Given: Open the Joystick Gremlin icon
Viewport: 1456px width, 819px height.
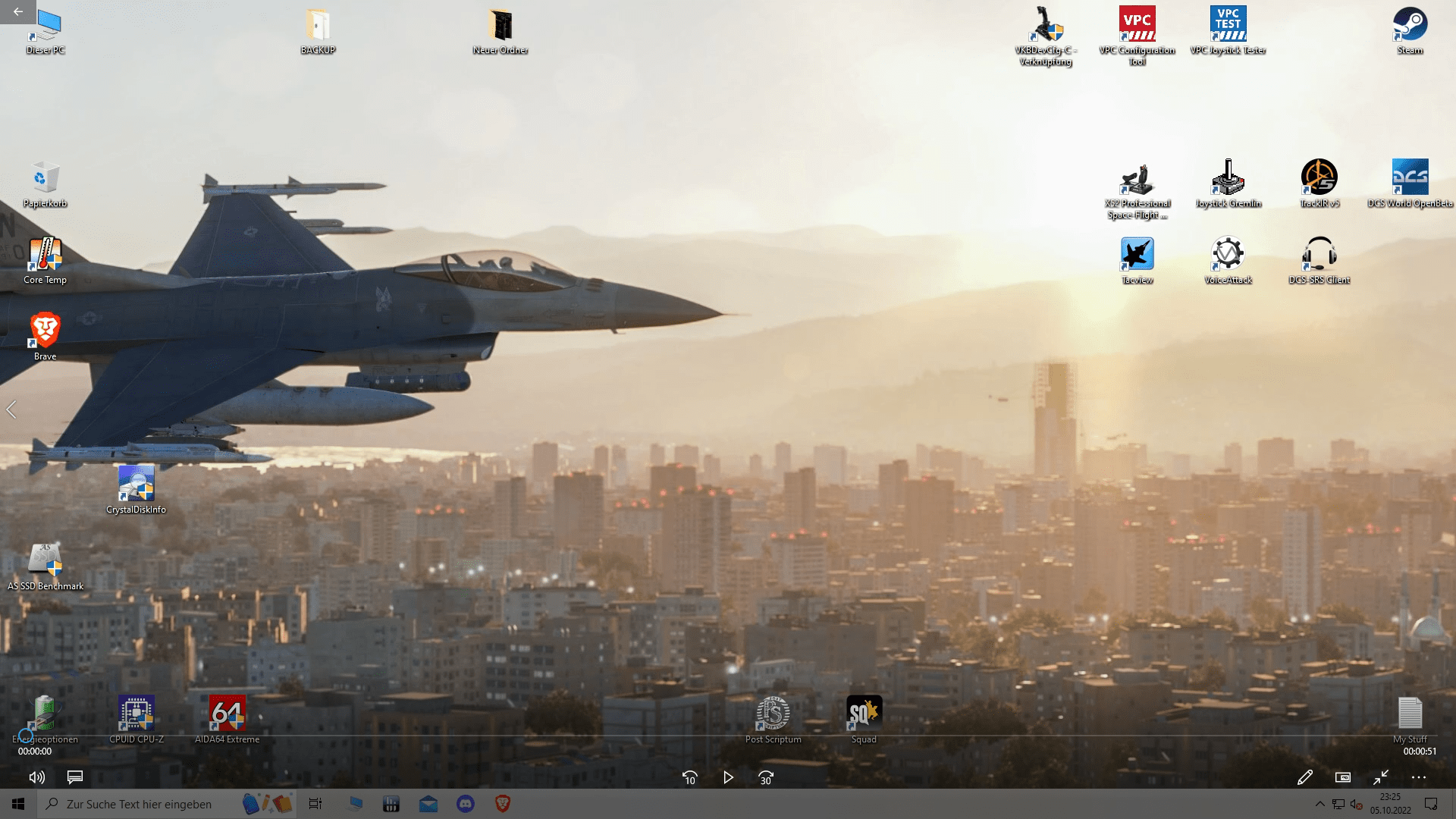Looking at the screenshot, I should pyautogui.click(x=1228, y=184).
